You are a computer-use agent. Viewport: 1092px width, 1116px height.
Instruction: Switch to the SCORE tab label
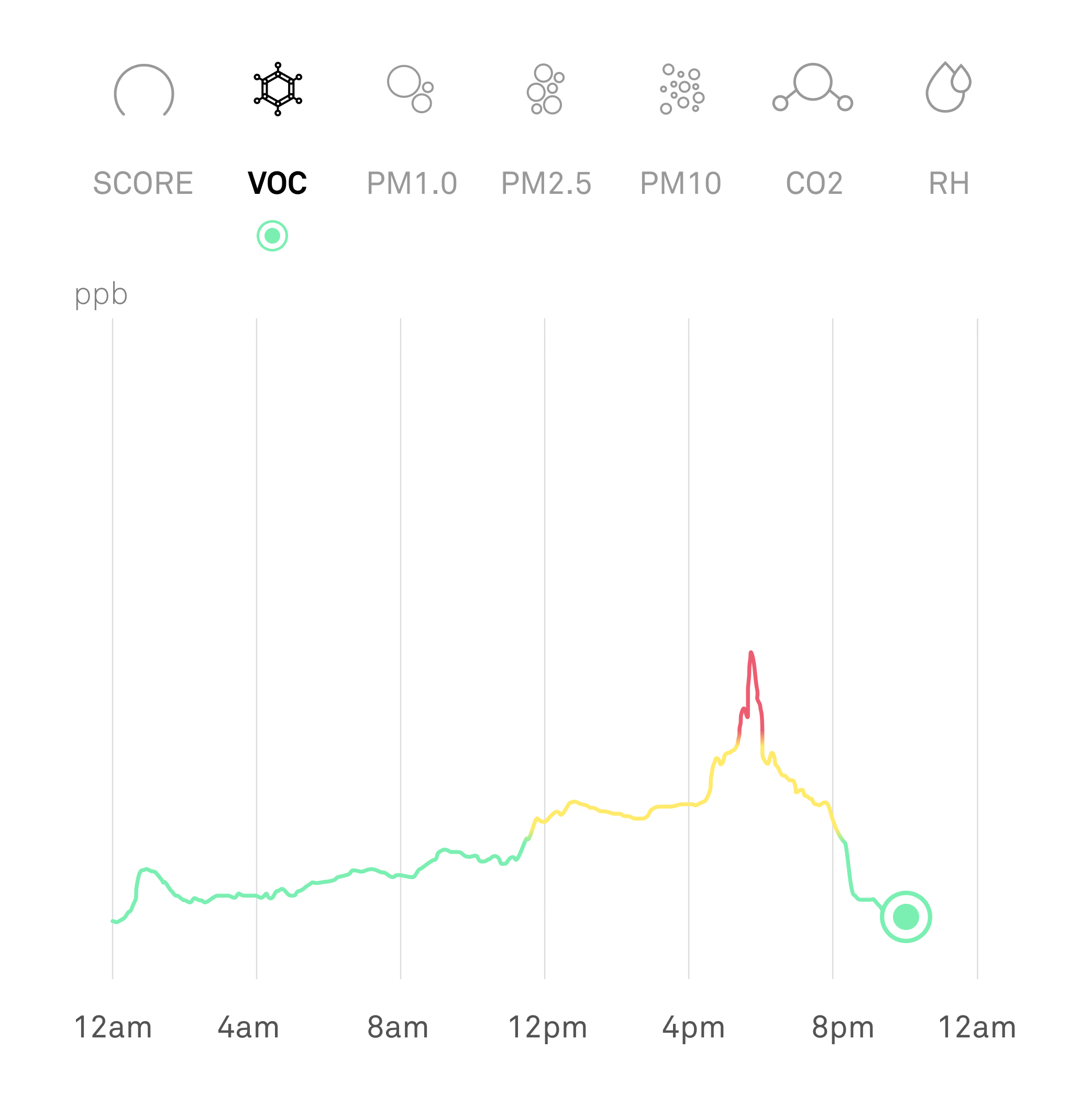point(144,183)
